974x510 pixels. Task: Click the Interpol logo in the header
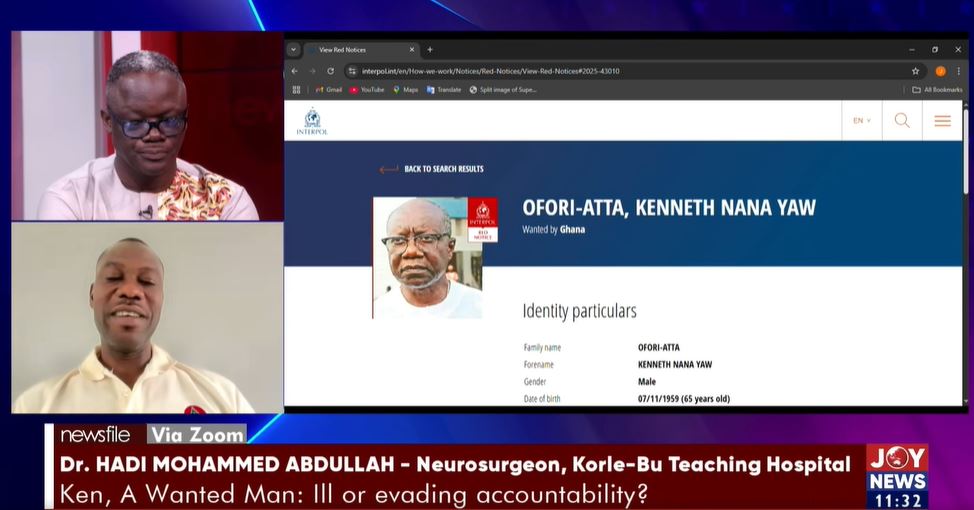[x=312, y=121]
